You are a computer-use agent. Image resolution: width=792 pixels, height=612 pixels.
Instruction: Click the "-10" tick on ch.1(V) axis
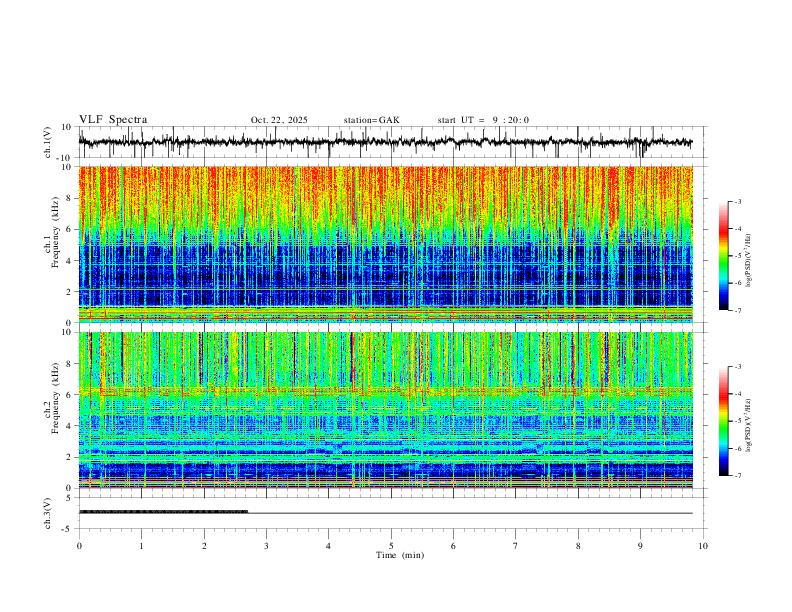click(x=65, y=158)
